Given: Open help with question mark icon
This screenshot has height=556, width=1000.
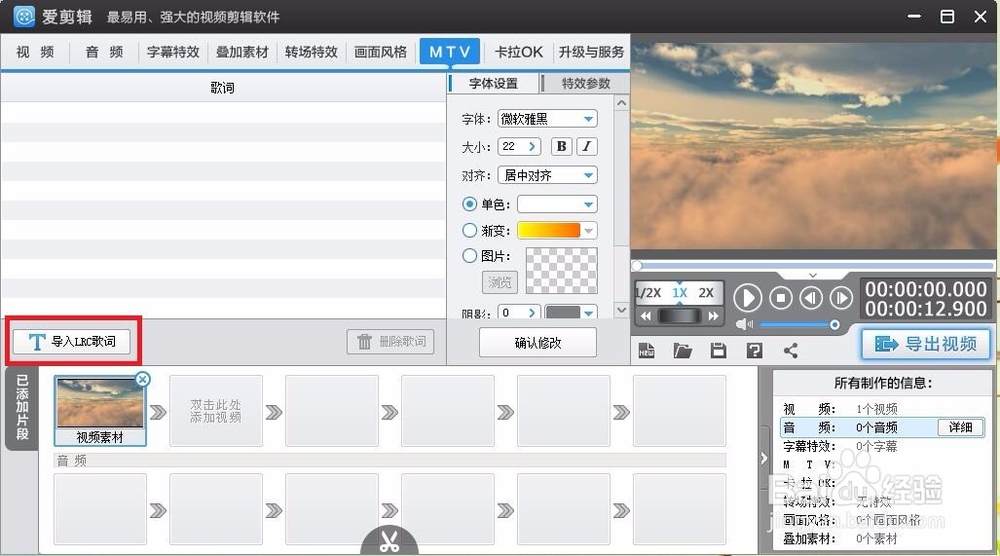Looking at the screenshot, I should click(x=754, y=350).
